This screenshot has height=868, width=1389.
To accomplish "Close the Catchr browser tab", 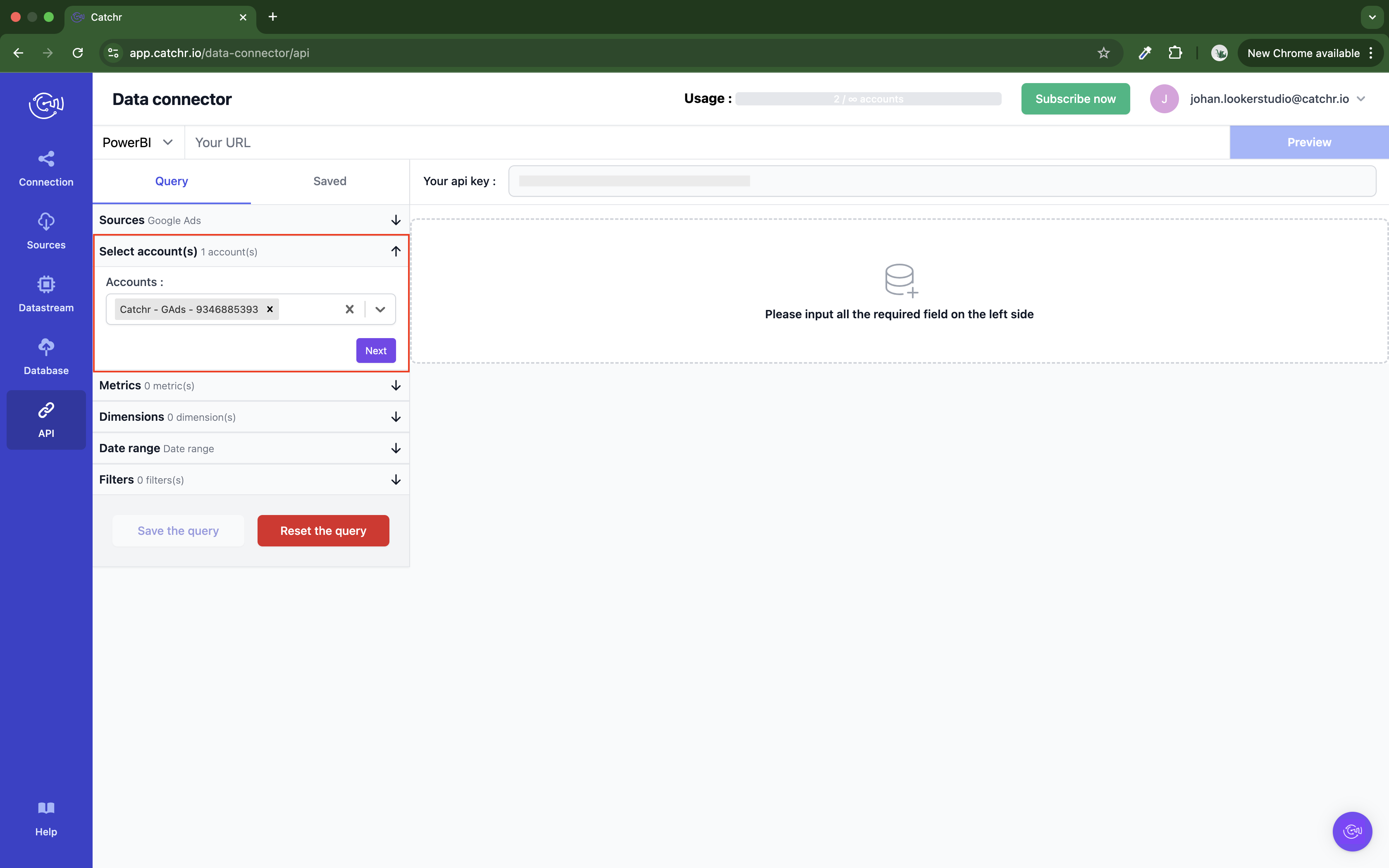I will [243, 17].
